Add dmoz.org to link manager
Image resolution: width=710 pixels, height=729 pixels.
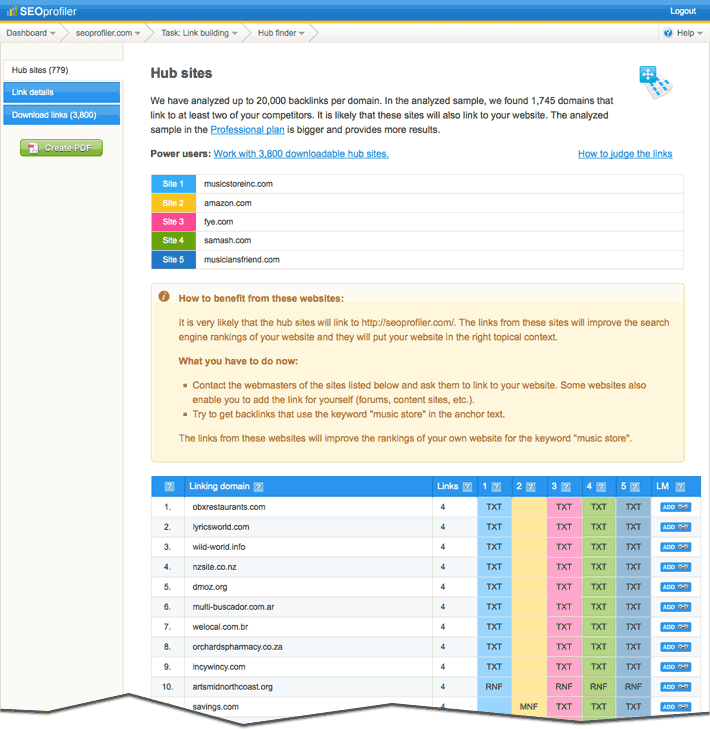[x=676, y=587]
